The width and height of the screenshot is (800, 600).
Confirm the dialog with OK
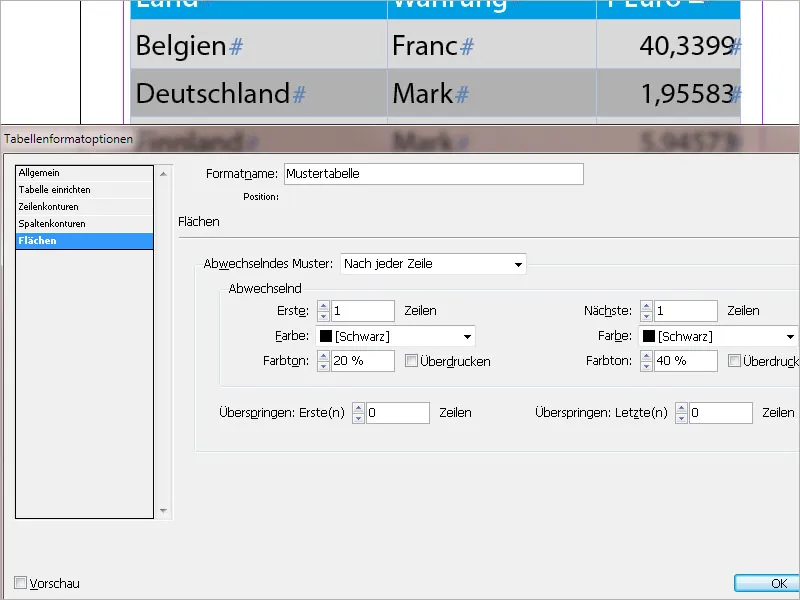coord(774,583)
